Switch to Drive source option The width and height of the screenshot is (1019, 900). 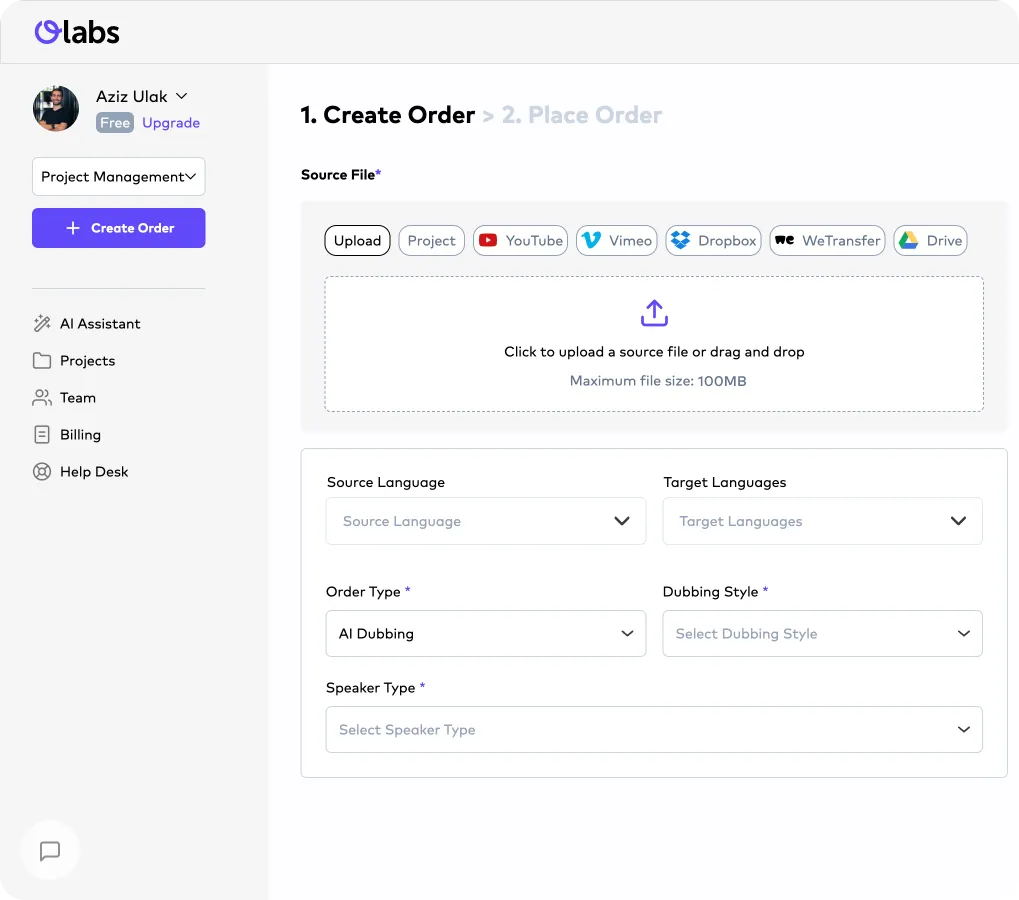[x=930, y=241]
